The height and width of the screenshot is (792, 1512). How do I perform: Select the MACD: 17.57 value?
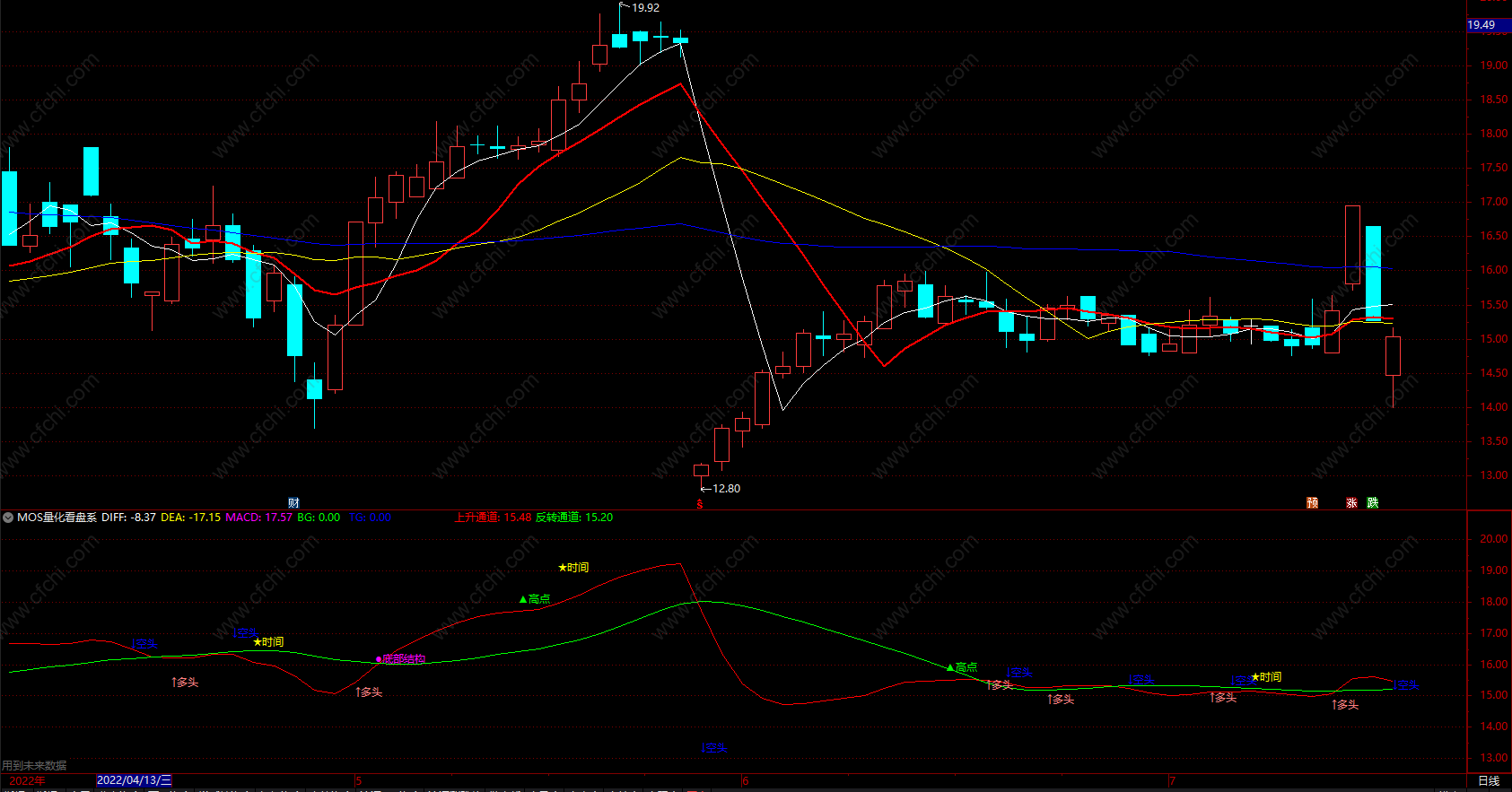(x=258, y=518)
